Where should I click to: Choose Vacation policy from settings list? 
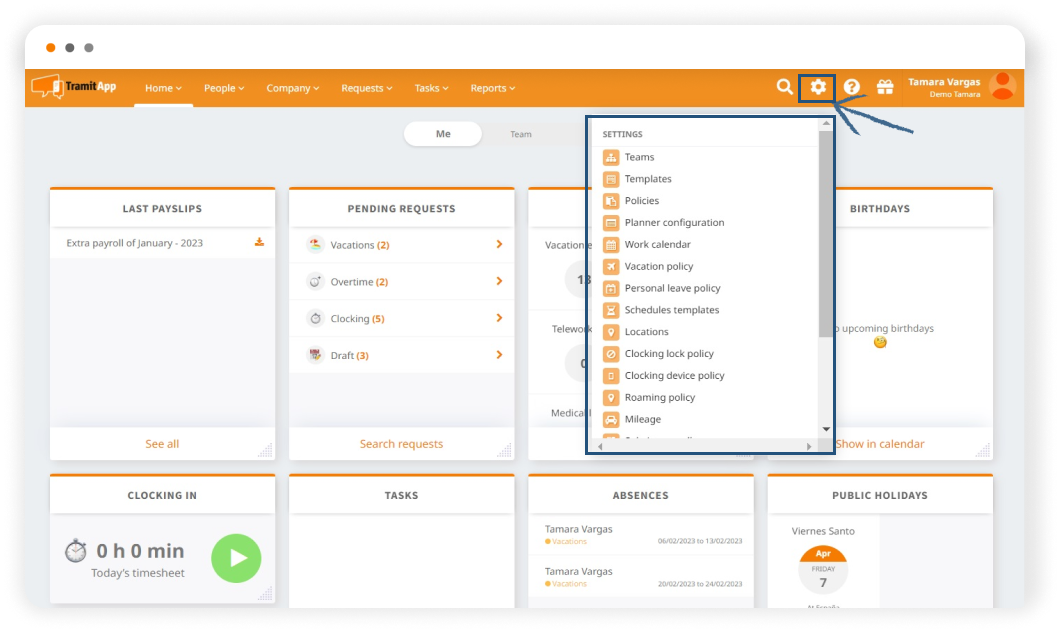pyautogui.click(x=658, y=266)
